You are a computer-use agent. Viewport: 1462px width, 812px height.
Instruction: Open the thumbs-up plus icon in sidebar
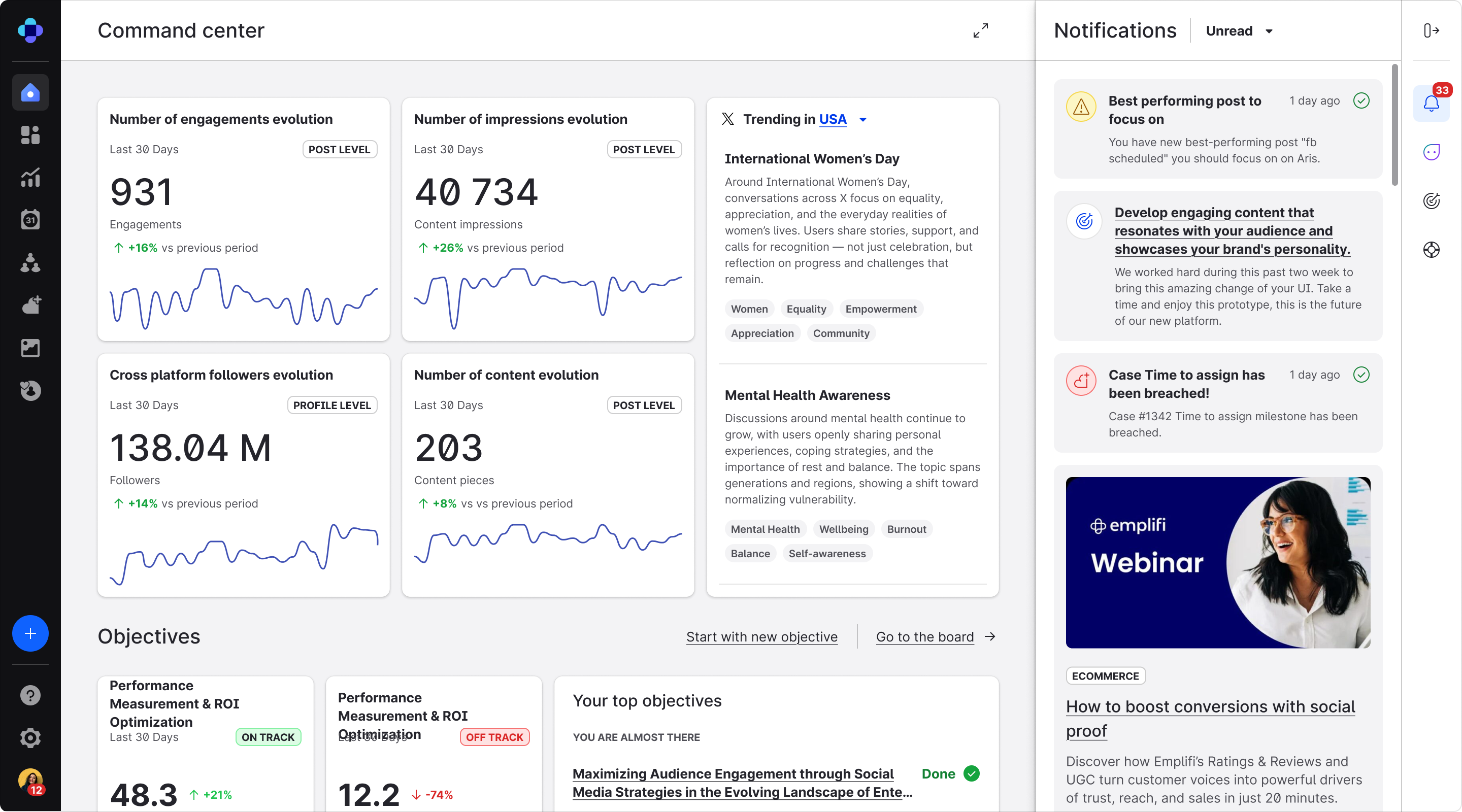pos(31,304)
